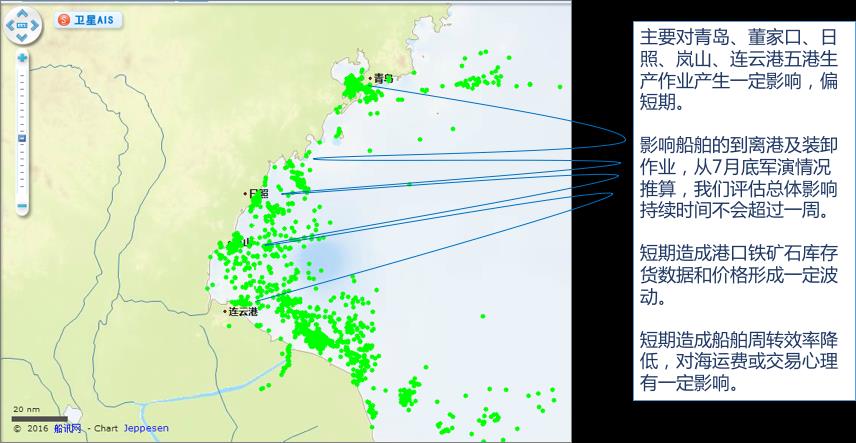Pan the map left with the left arrow
Screen dimensions: 856x443
point(10,25)
